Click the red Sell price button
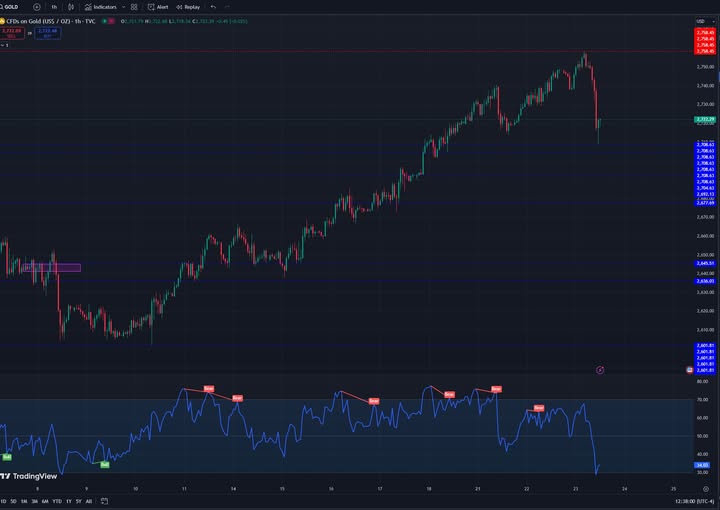720x510 pixels. click(x=11, y=32)
